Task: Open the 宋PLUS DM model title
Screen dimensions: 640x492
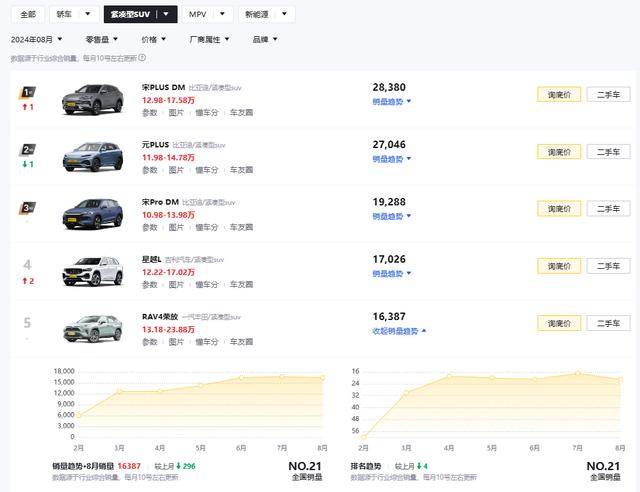Action: [163, 87]
